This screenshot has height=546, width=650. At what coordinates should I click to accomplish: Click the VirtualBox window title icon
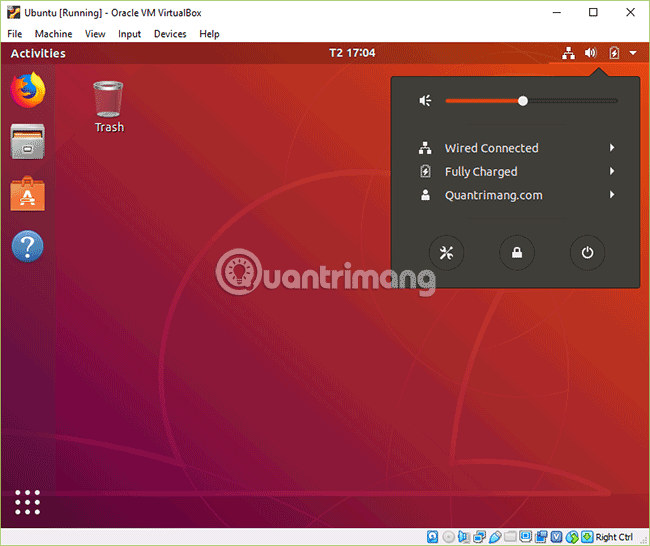13,12
